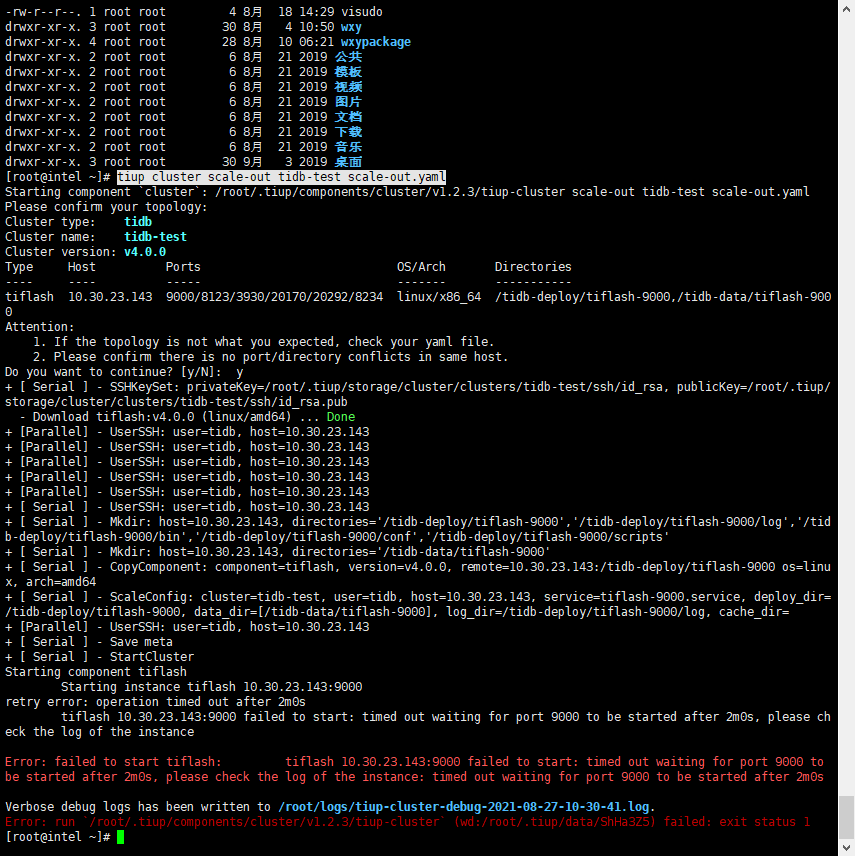
Task: Click the ScaleConfig serial step line
Action: point(418,604)
